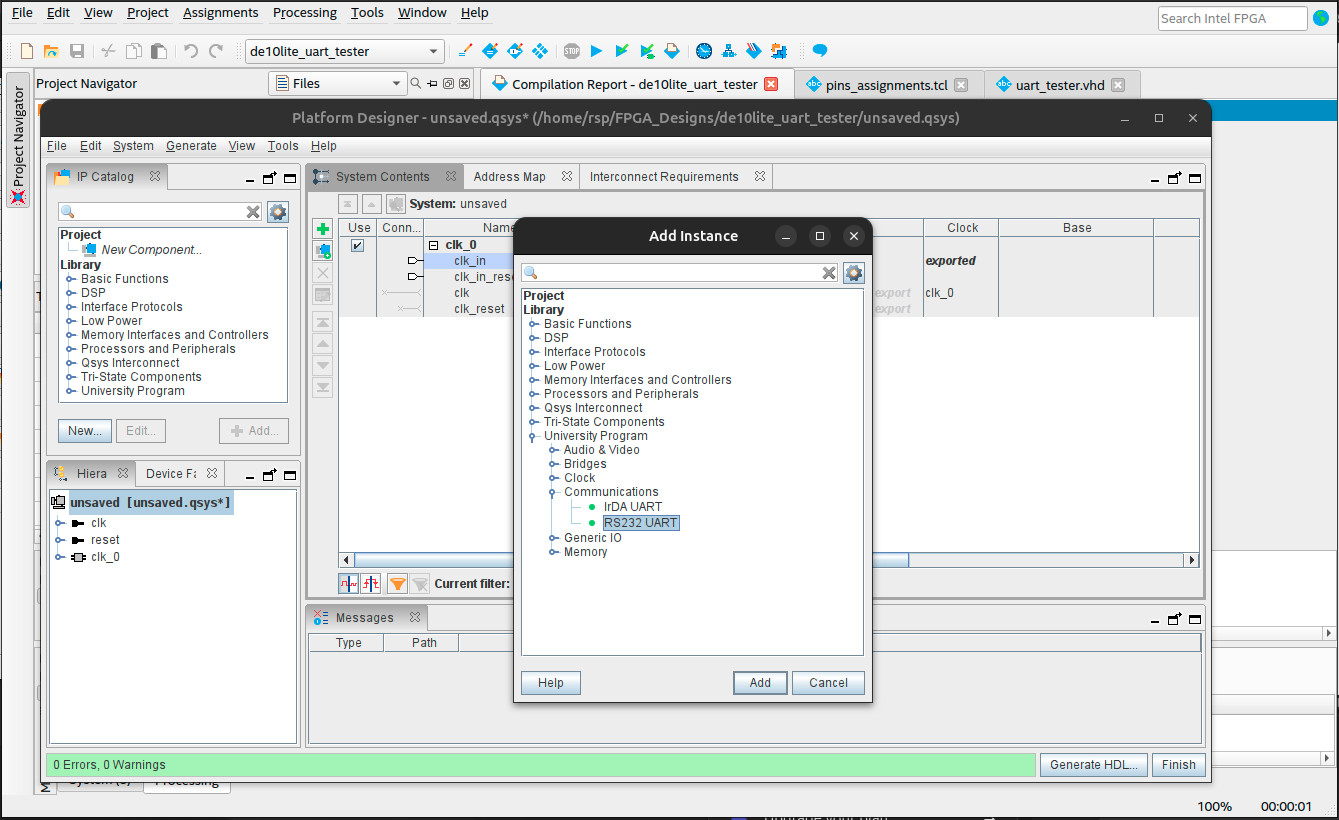Click the IP Catalog settings gear icon
This screenshot has height=820, width=1339.
(x=278, y=212)
